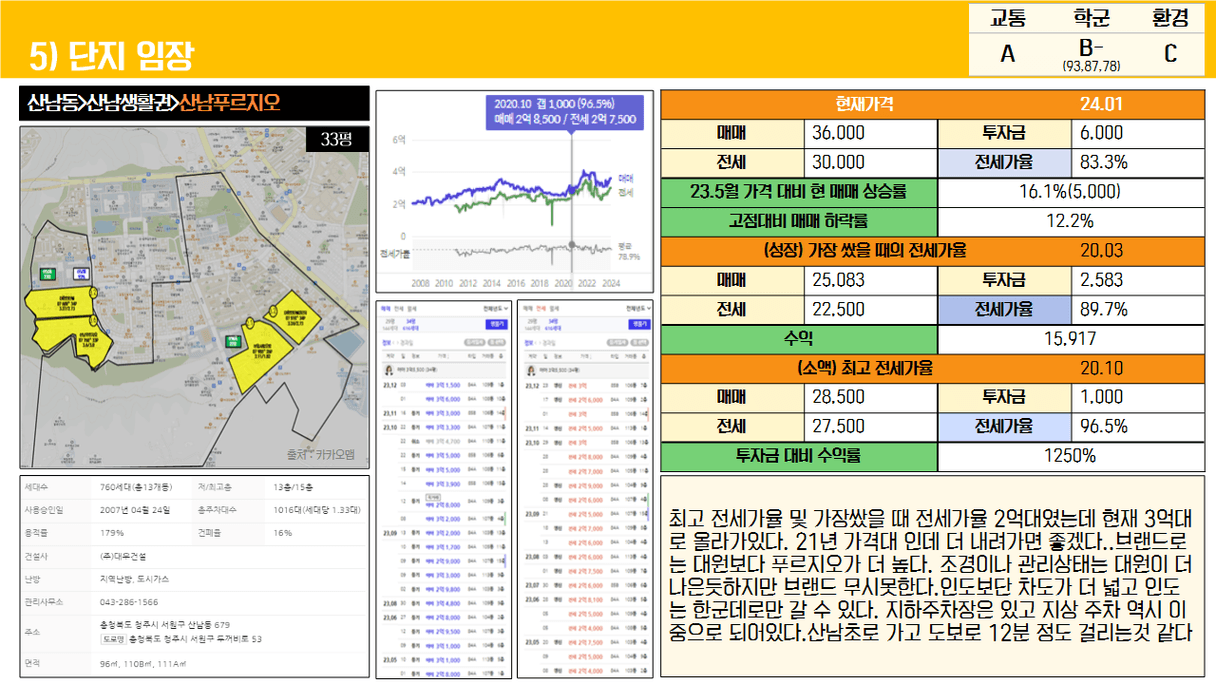Select the 33평 badge on the map

(x=335, y=139)
